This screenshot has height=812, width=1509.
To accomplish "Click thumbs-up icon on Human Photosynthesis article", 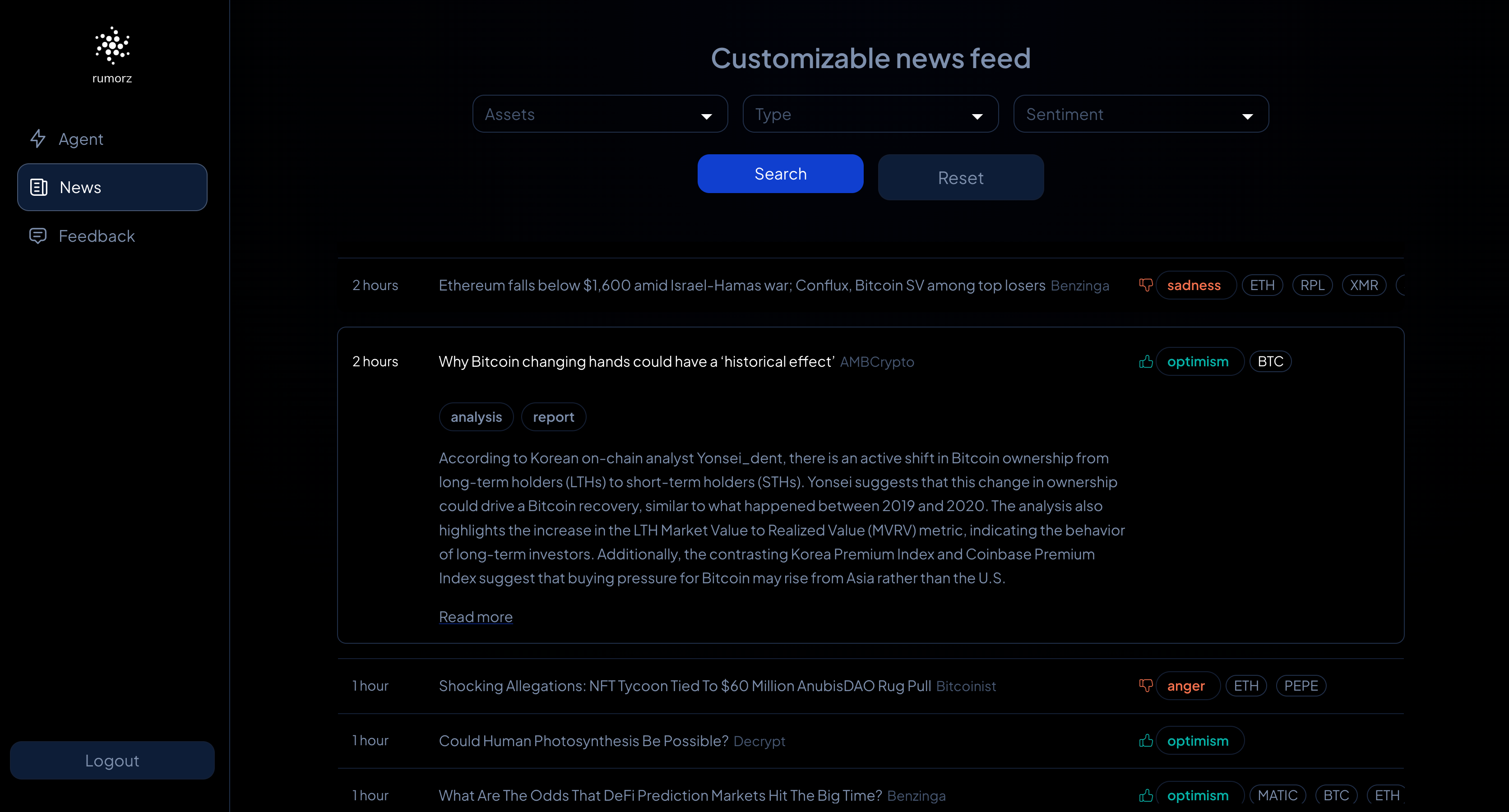I will (1145, 741).
